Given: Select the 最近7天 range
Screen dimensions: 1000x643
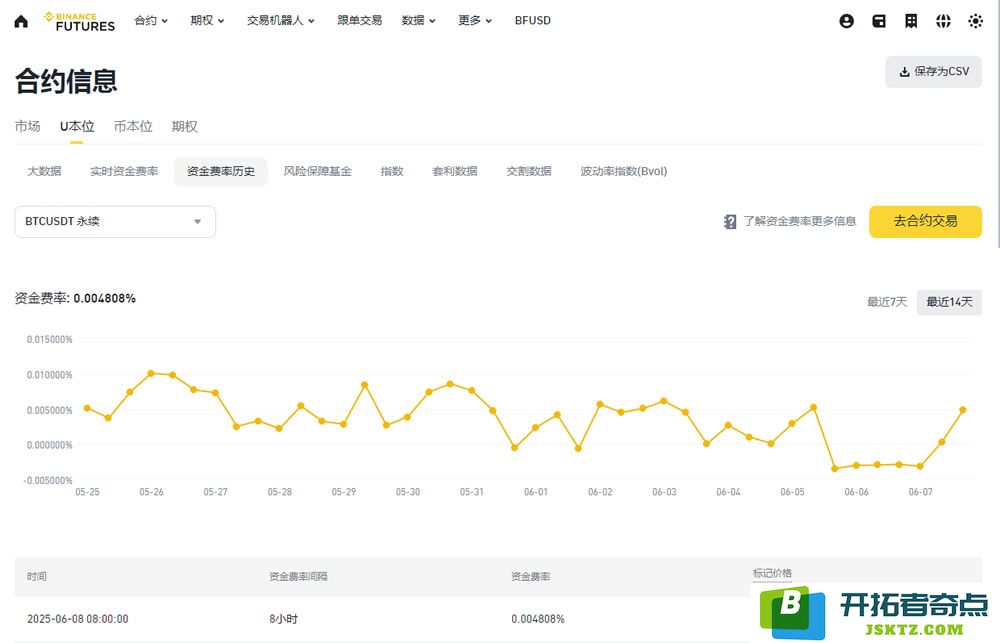Looking at the screenshot, I should [x=886, y=302].
